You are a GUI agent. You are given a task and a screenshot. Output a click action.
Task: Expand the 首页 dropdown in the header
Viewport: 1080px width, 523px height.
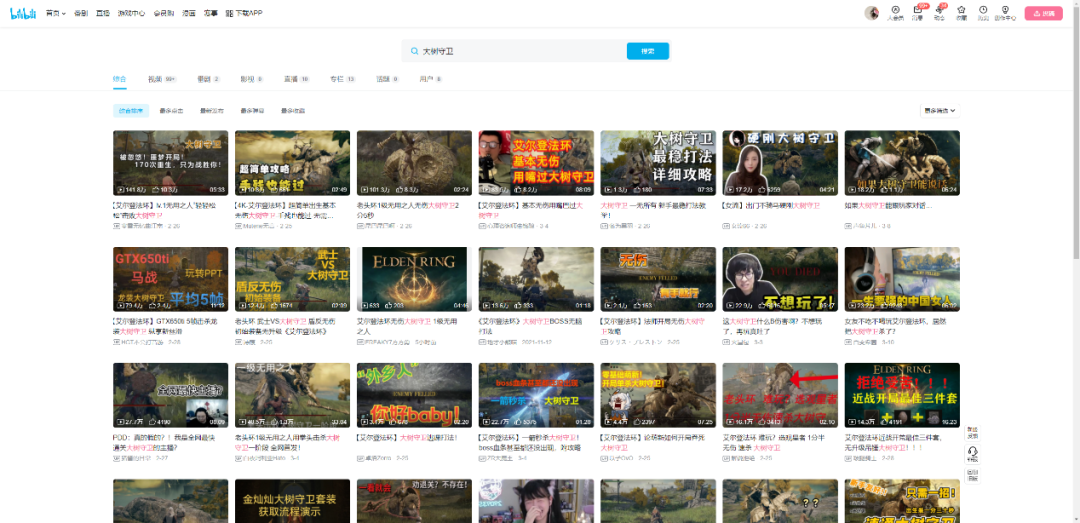pos(56,14)
